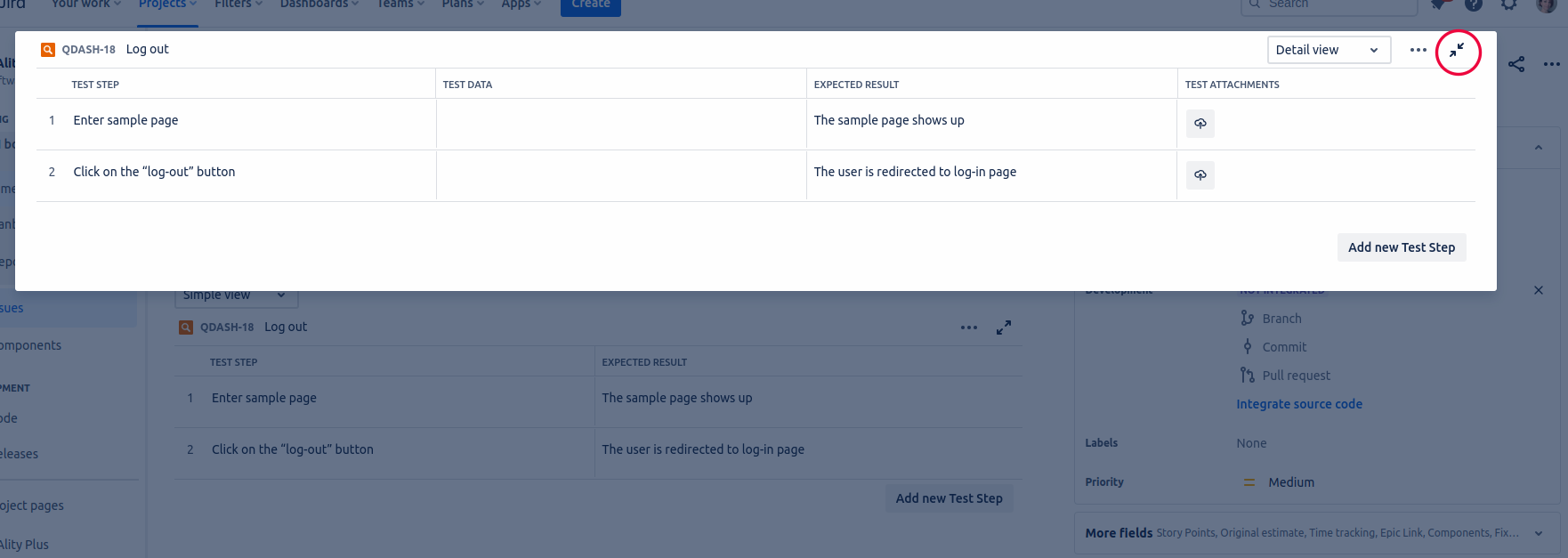Click the Medium priority icon
The width and height of the screenshot is (1568, 558).
[1249, 482]
